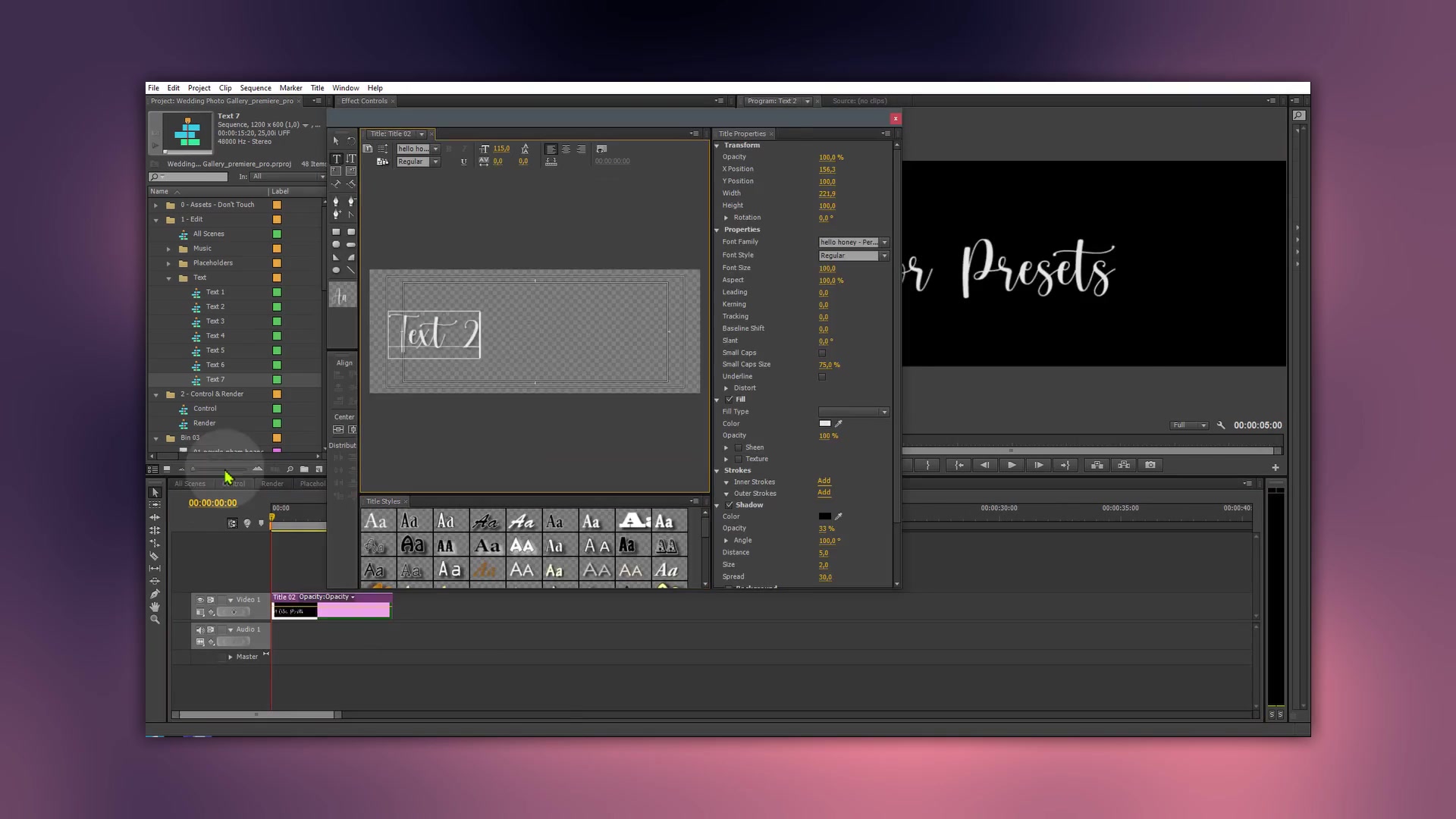Pick the titler Selection arrow tool
This screenshot has height=819, width=1456.
tap(336, 140)
